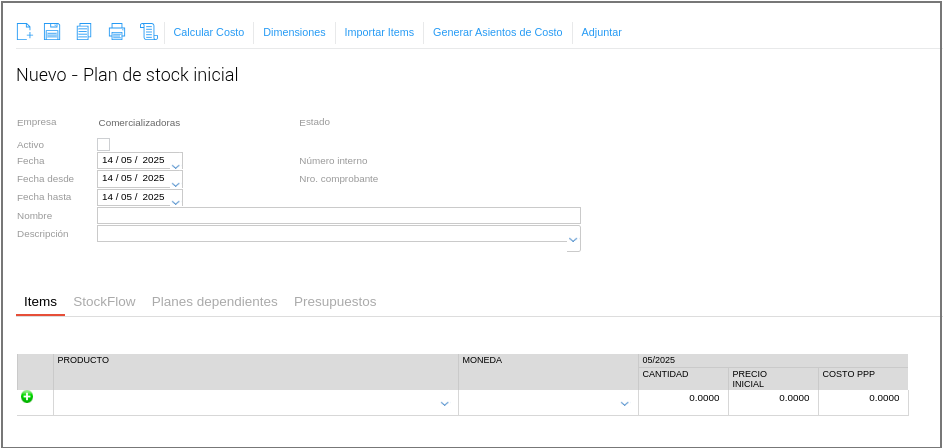Click the new document icon

25,32
